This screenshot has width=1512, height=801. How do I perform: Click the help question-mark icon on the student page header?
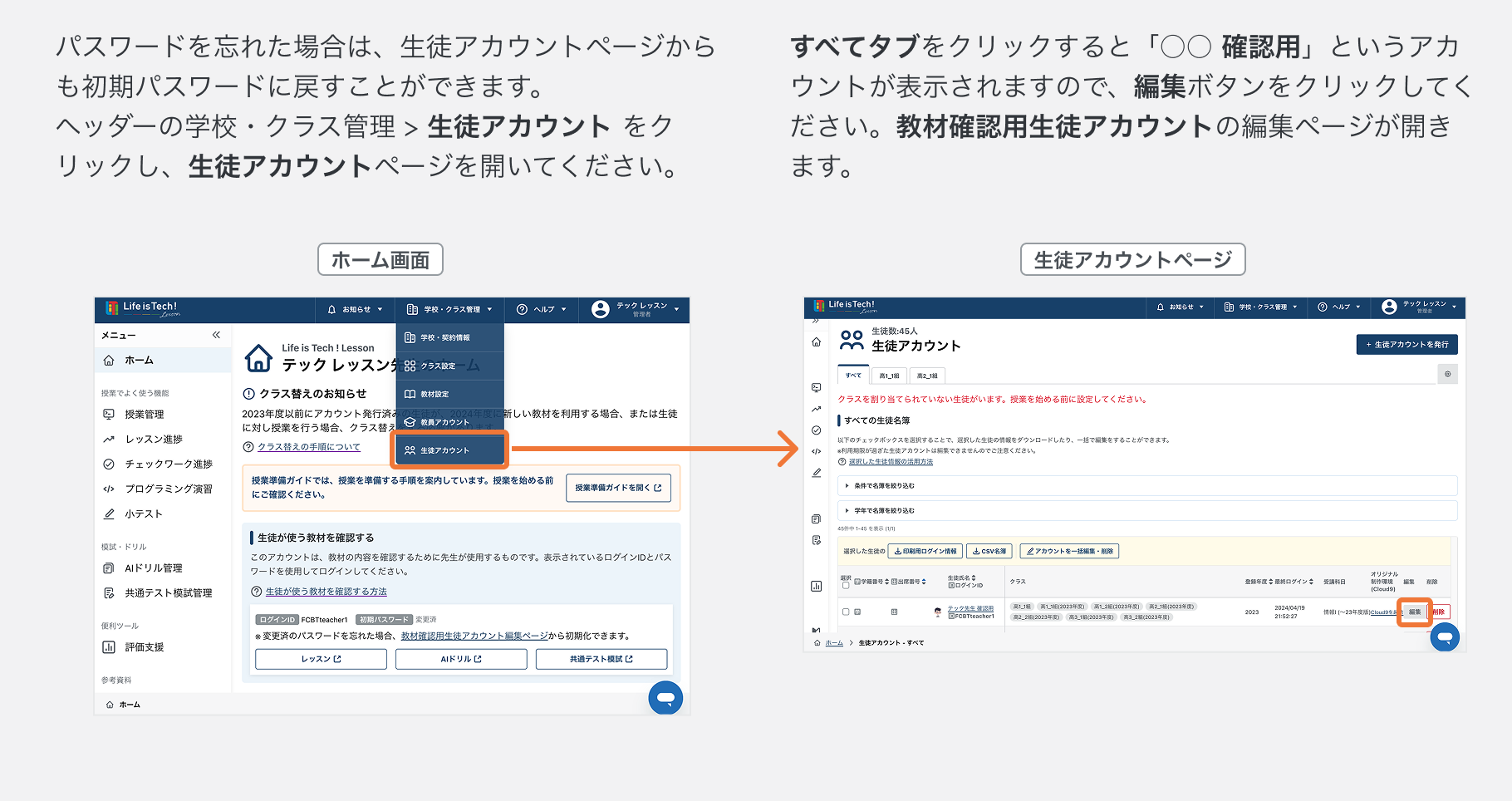point(1323,307)
